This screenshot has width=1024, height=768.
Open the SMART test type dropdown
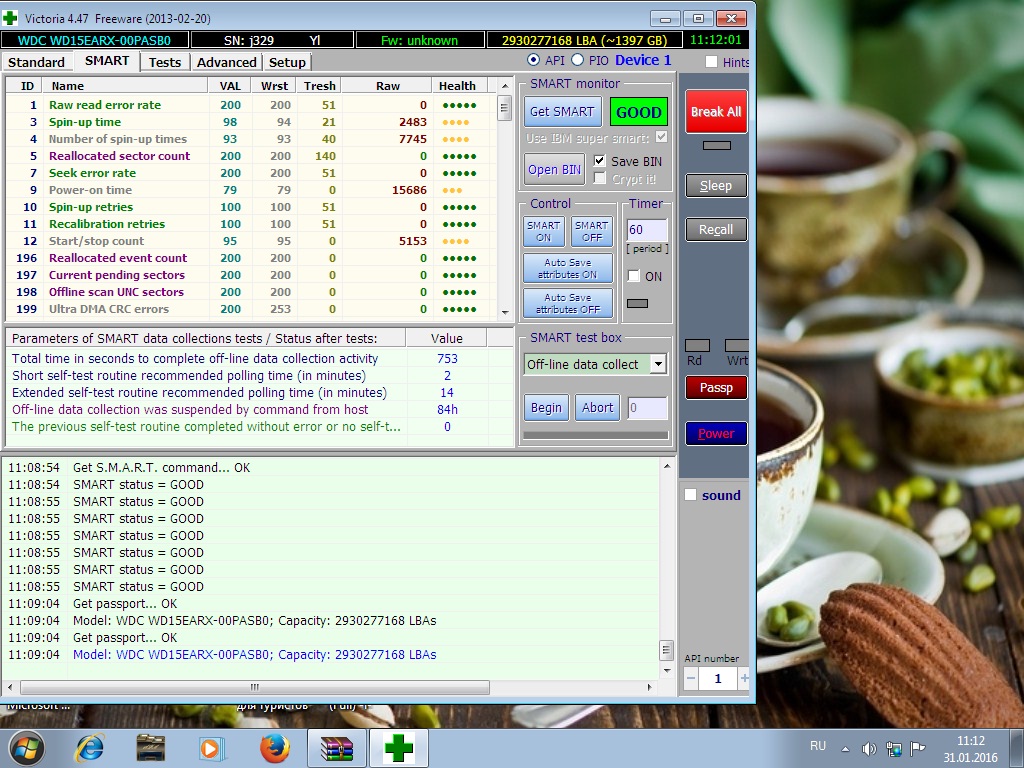(x=658, y=364)
